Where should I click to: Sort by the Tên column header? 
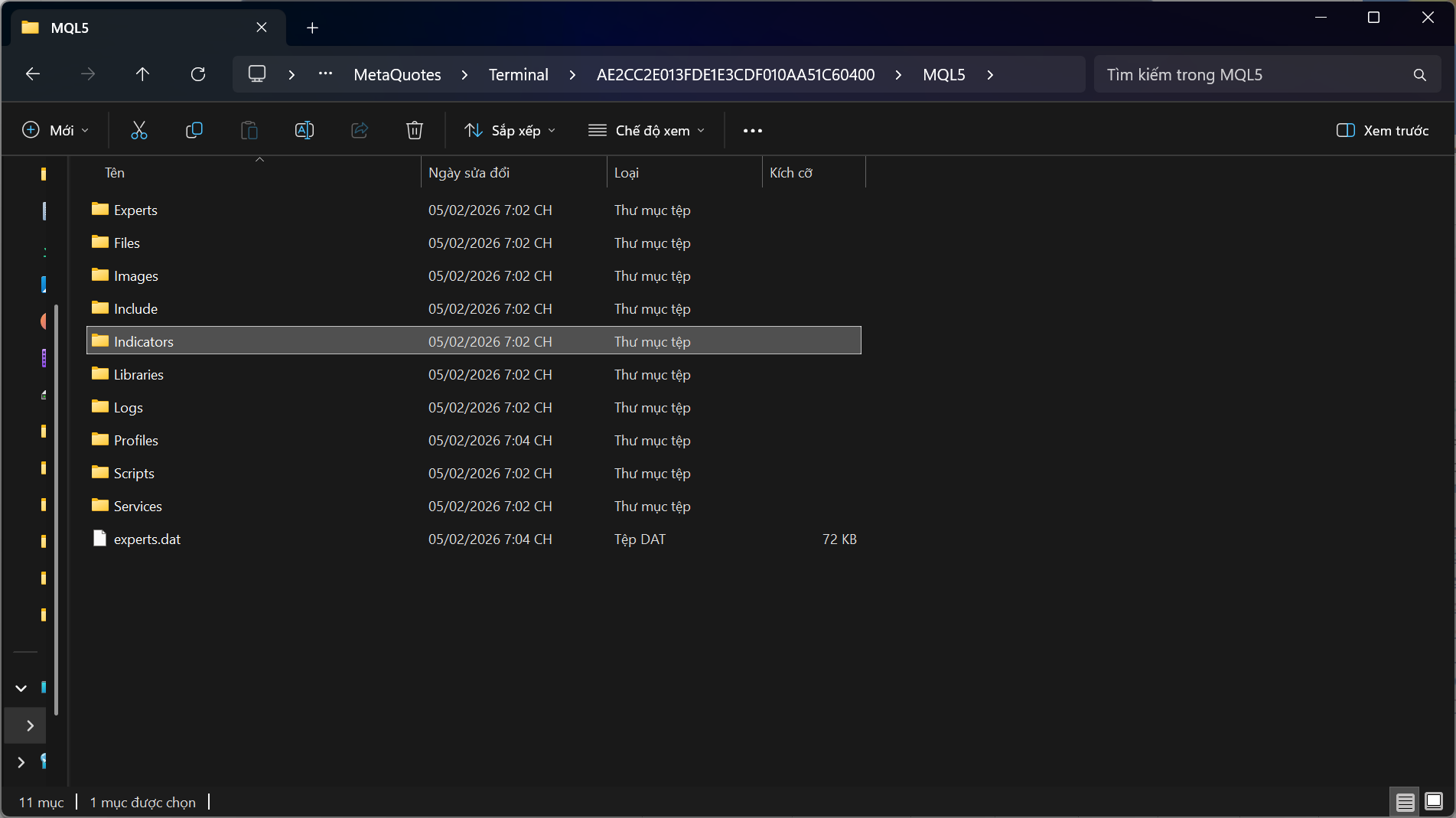pos(259,173)
